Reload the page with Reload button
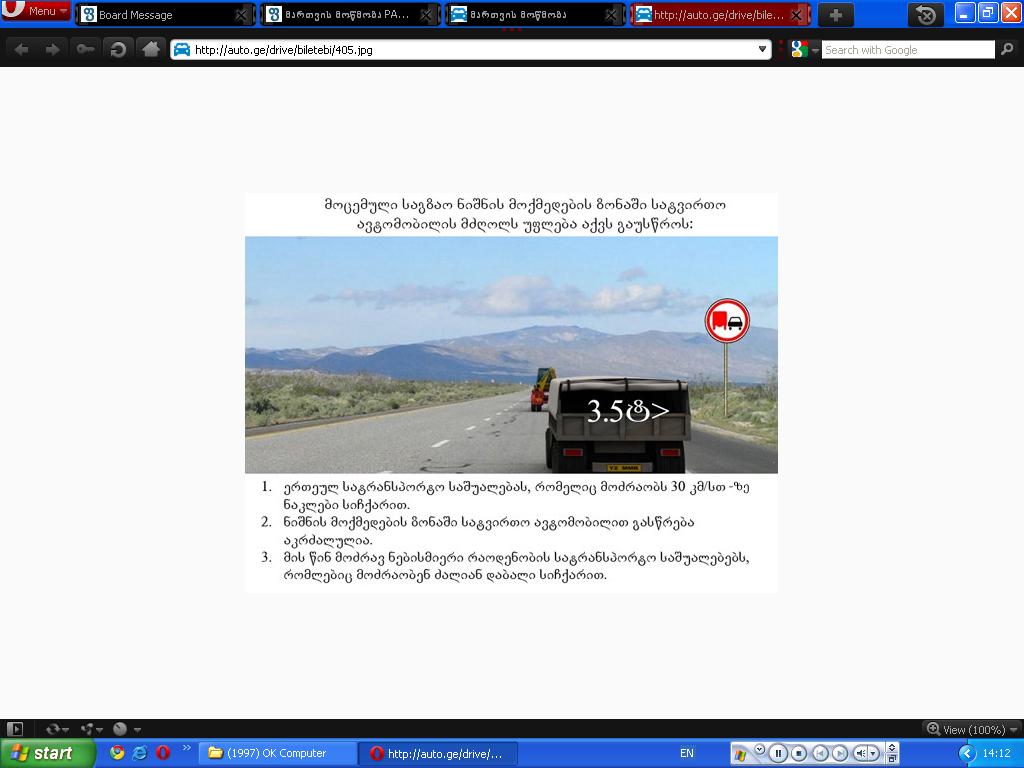Viewport: 1024px width, 768px height. tap(118, 50)
